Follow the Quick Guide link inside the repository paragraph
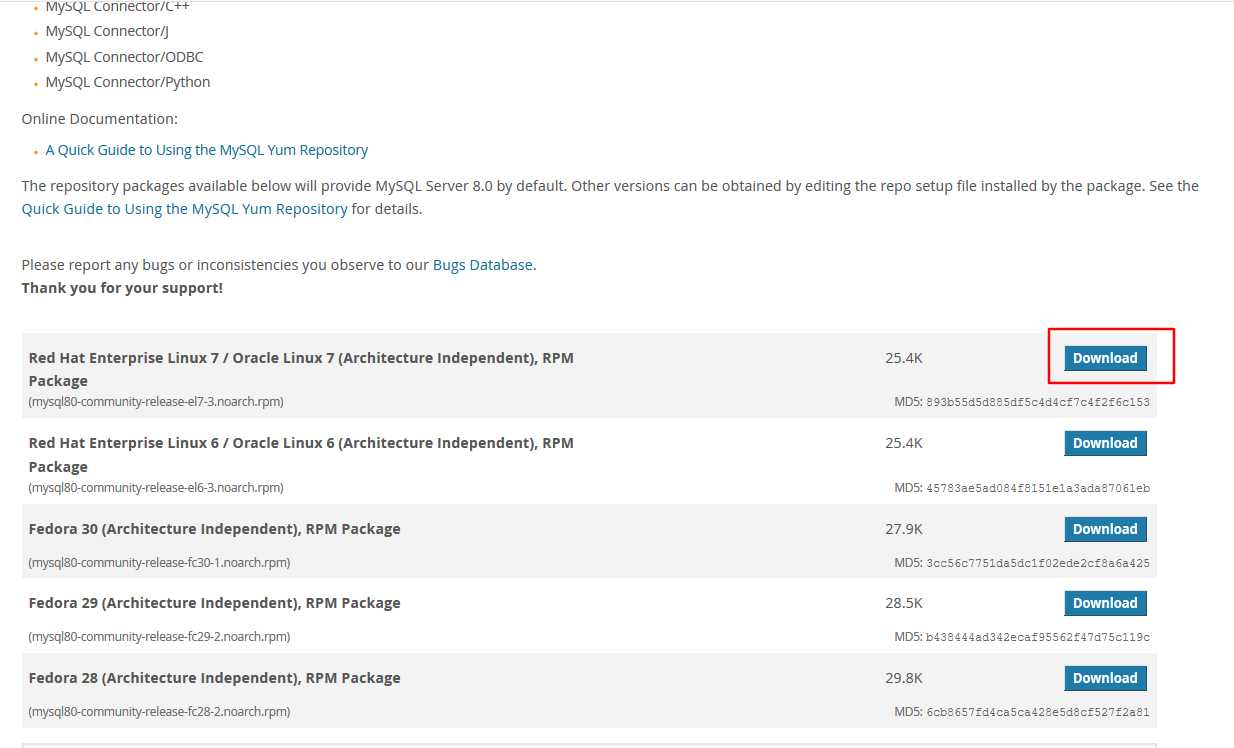 [185, 209]
